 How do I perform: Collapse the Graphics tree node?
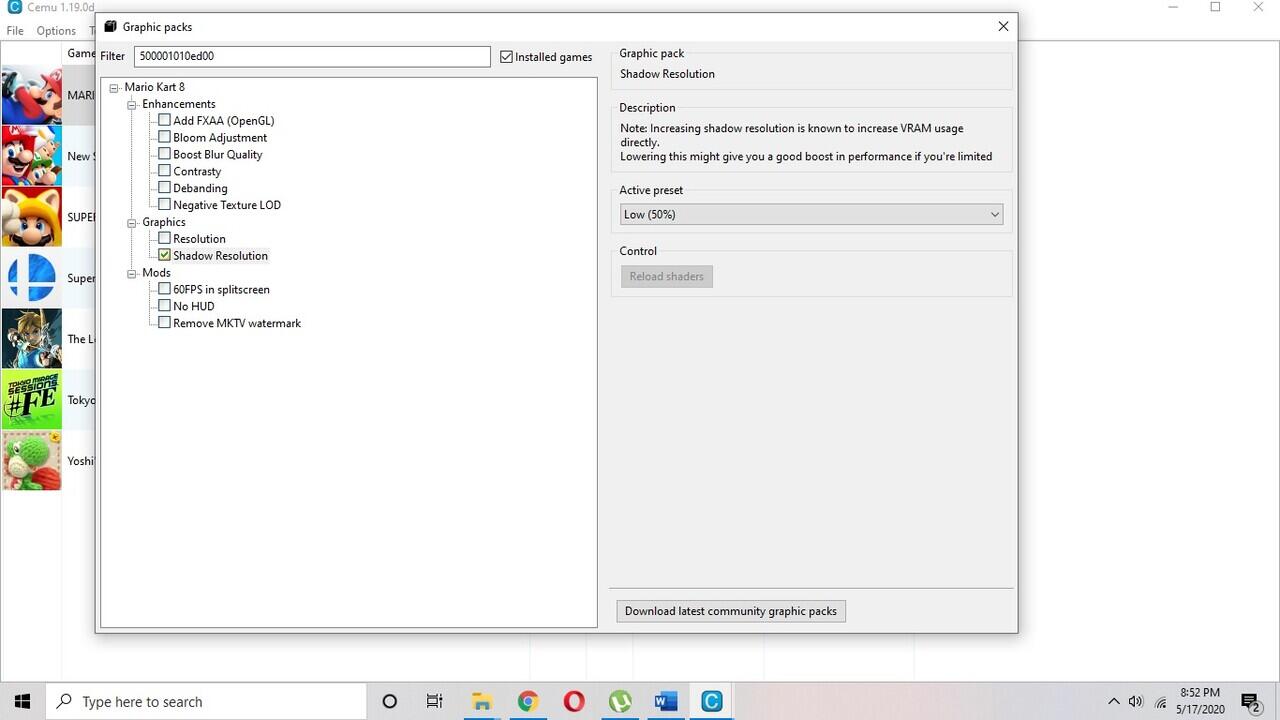[132, 222]
